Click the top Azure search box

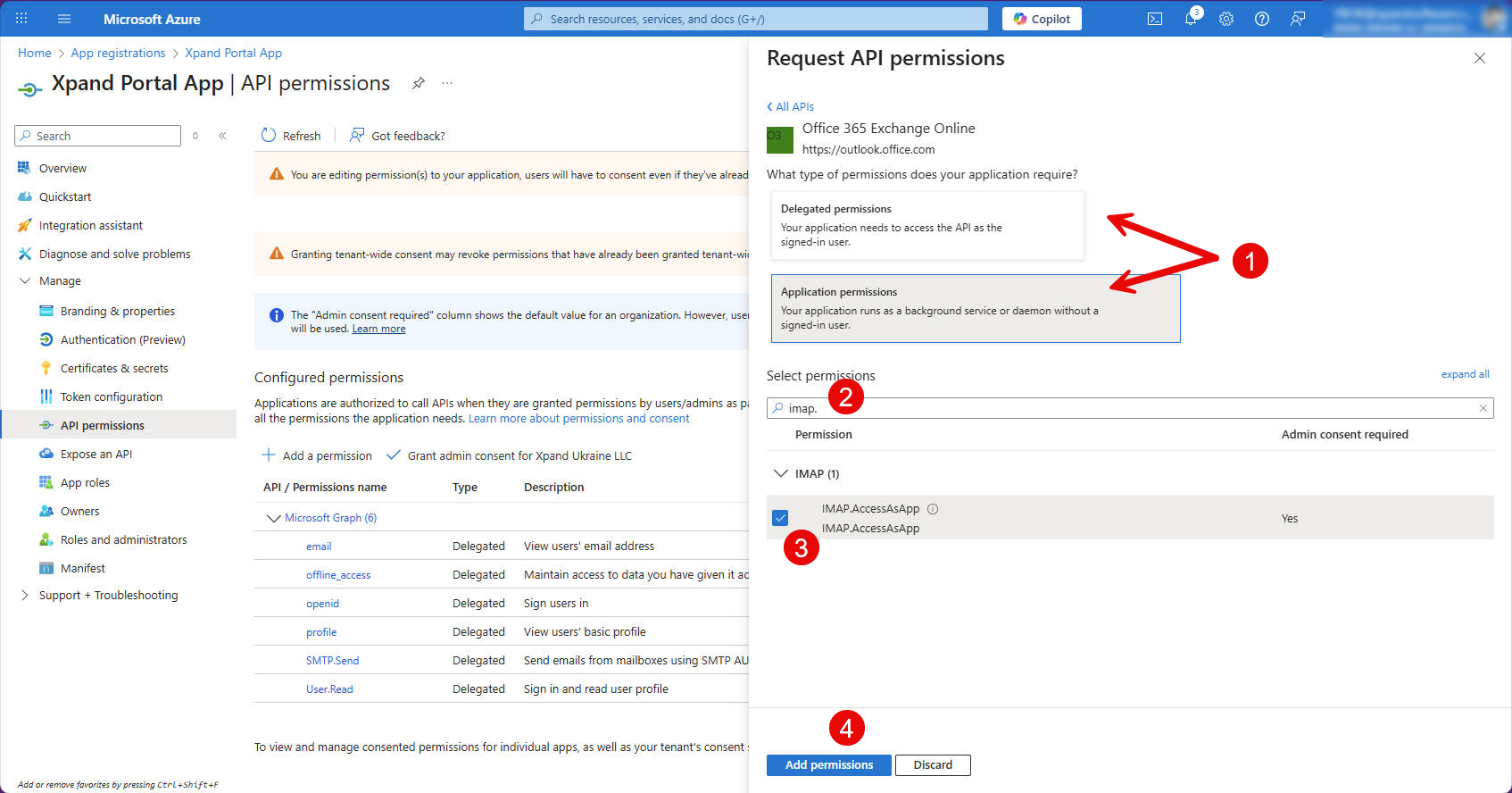click(x=755, y=19)
